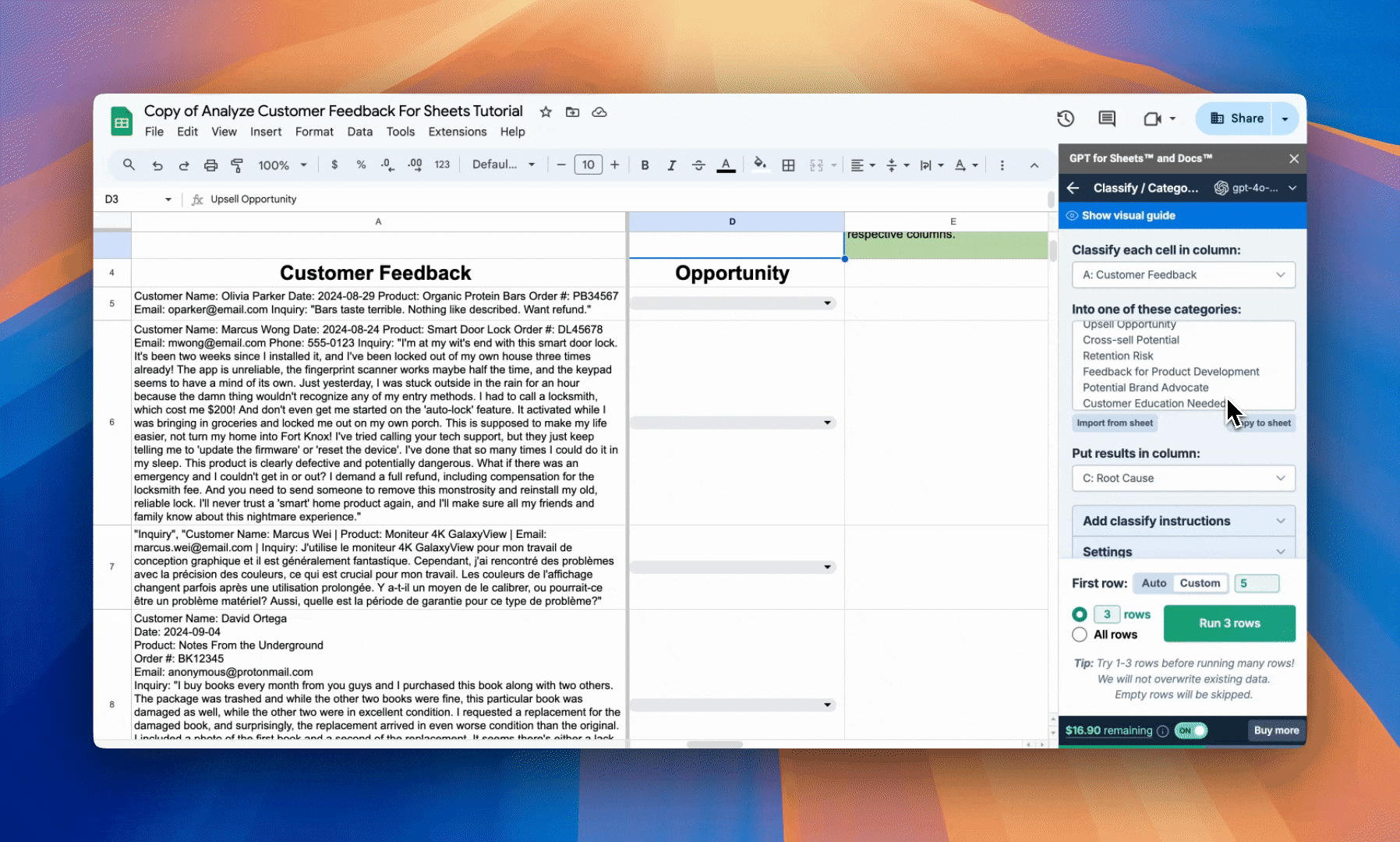Apply italic formatting
Image resolution: width=1400 pixels, height=842 pixels.
pyautogui.click(x=671, y=165)
